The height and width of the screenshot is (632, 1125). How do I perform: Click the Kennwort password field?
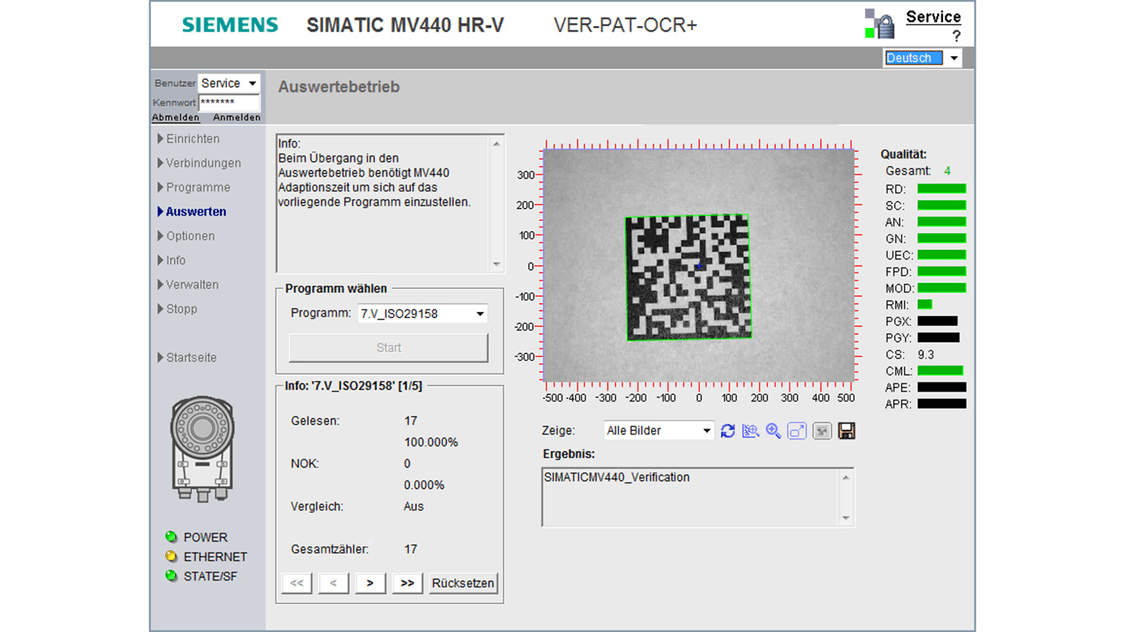[x=229, y=103]
